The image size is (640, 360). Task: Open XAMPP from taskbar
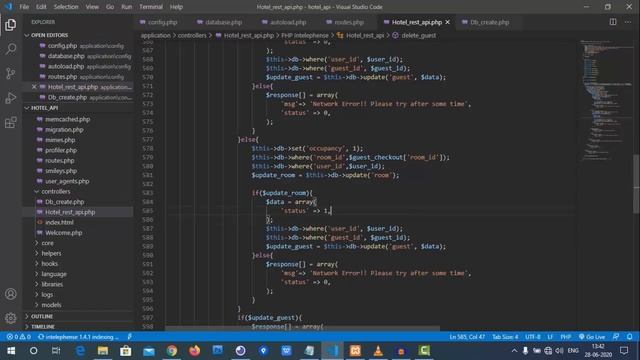click(355, 351)
